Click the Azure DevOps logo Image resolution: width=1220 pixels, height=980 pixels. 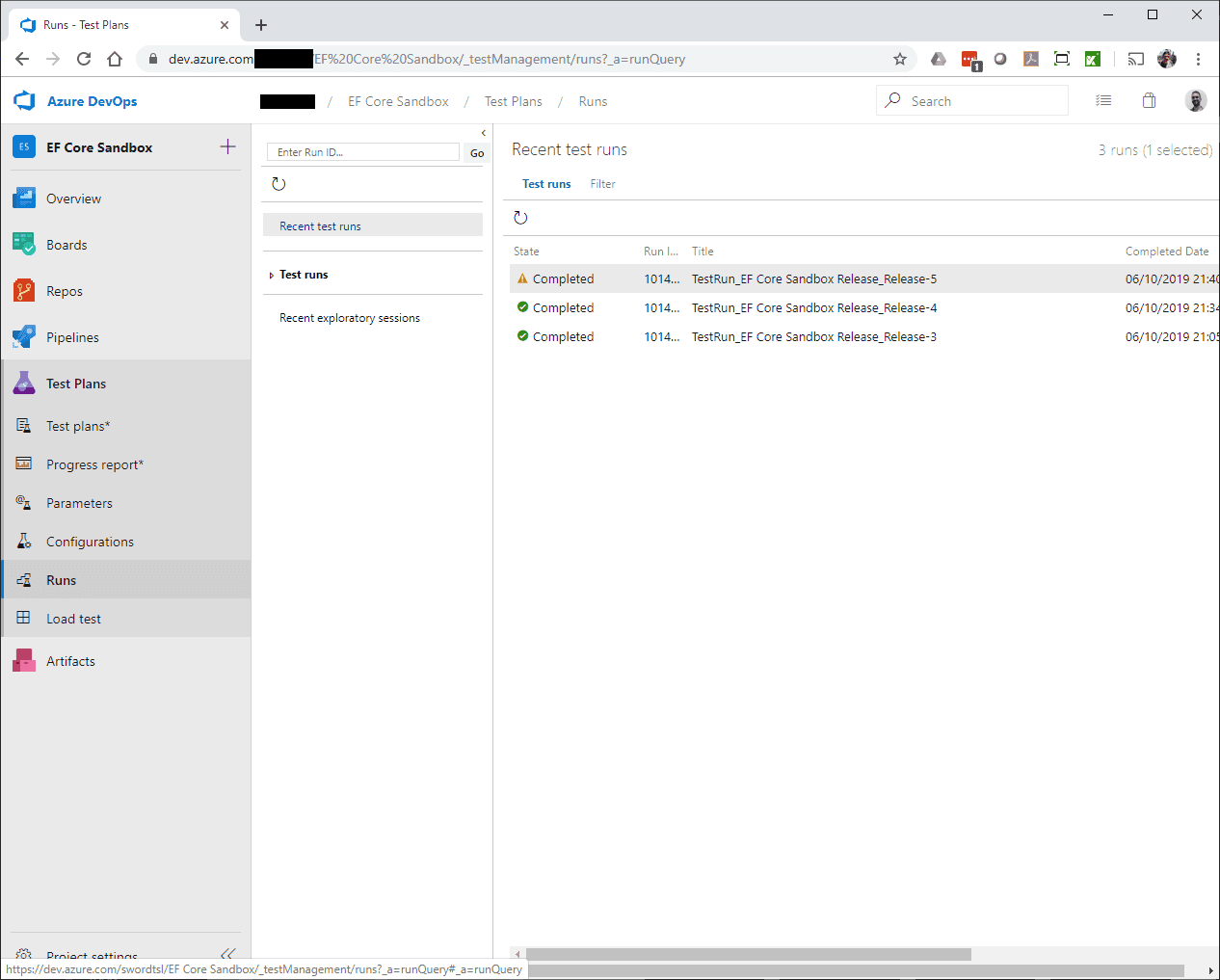(25, 101)
